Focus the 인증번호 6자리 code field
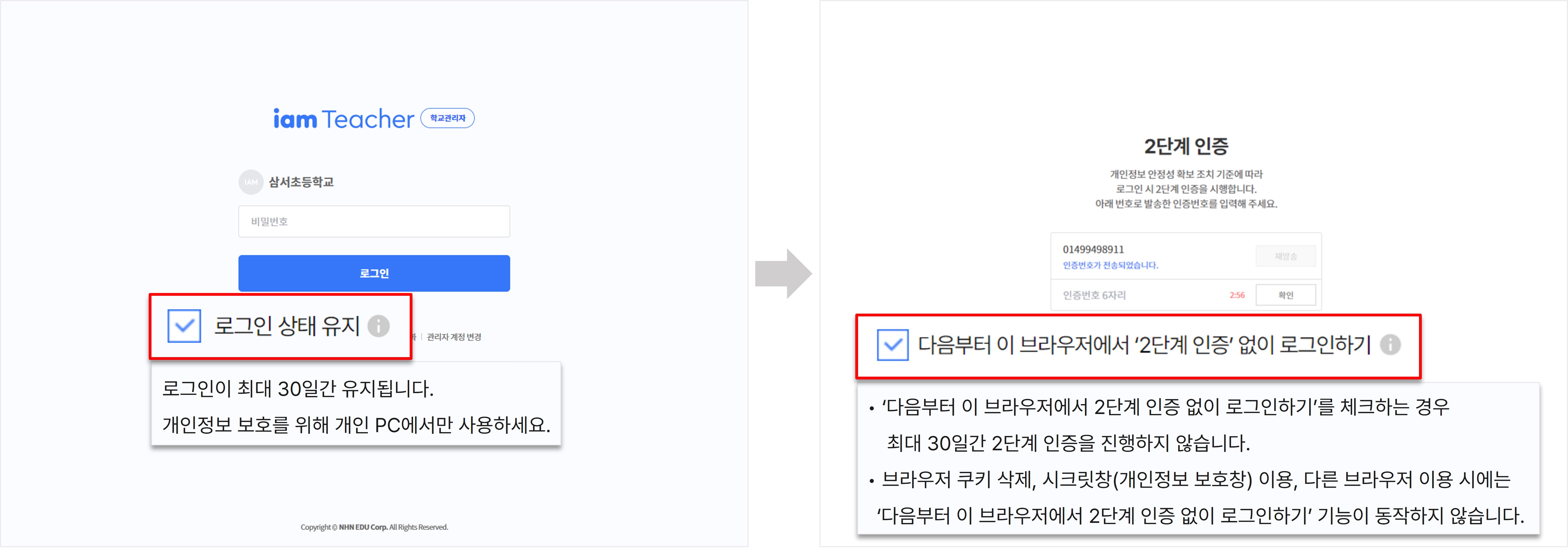 [x=1138, y=295]
